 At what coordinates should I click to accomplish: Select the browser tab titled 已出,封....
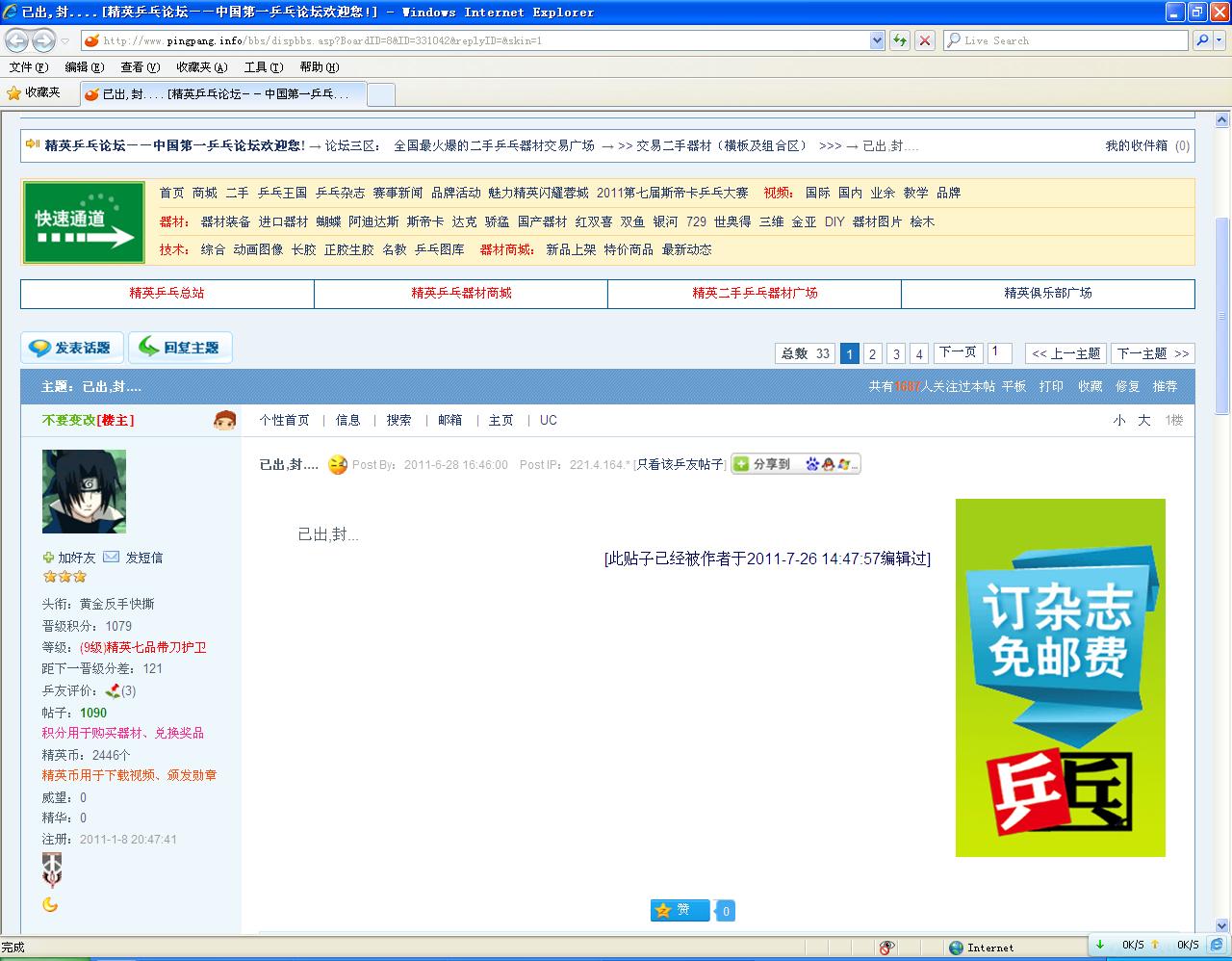tap(221, 93)
